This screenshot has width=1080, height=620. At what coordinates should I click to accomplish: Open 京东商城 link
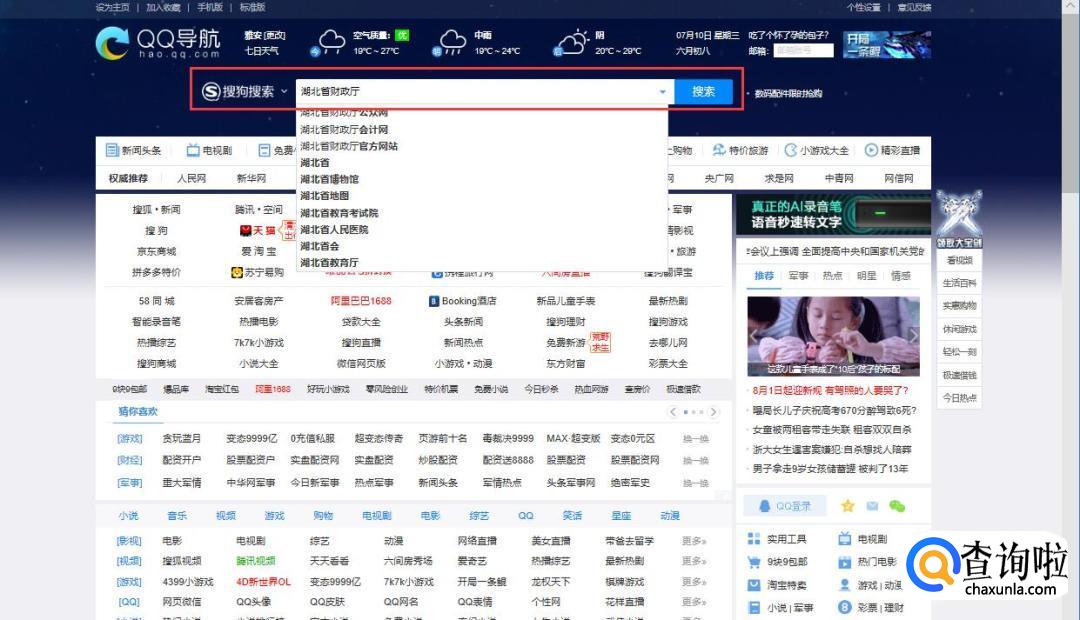coord(156,251)
